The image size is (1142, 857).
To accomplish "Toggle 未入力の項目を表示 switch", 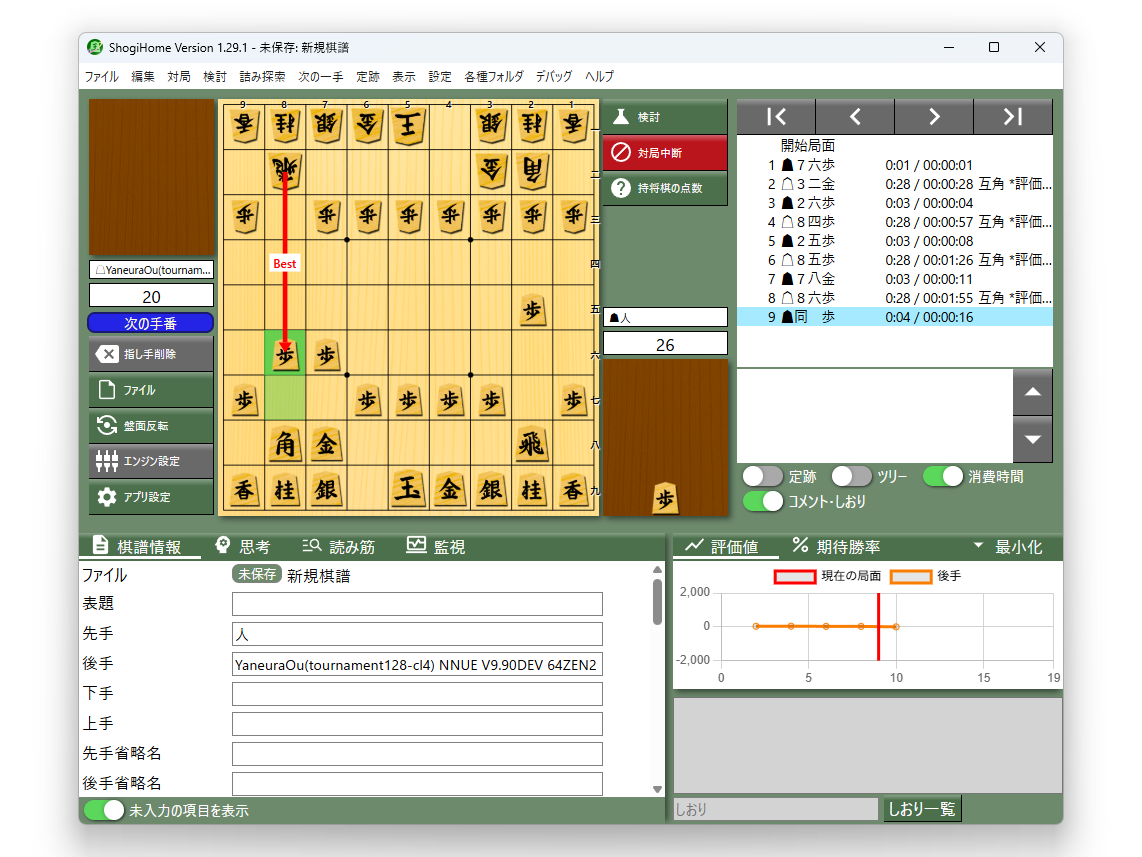I will tap(104, 810).
